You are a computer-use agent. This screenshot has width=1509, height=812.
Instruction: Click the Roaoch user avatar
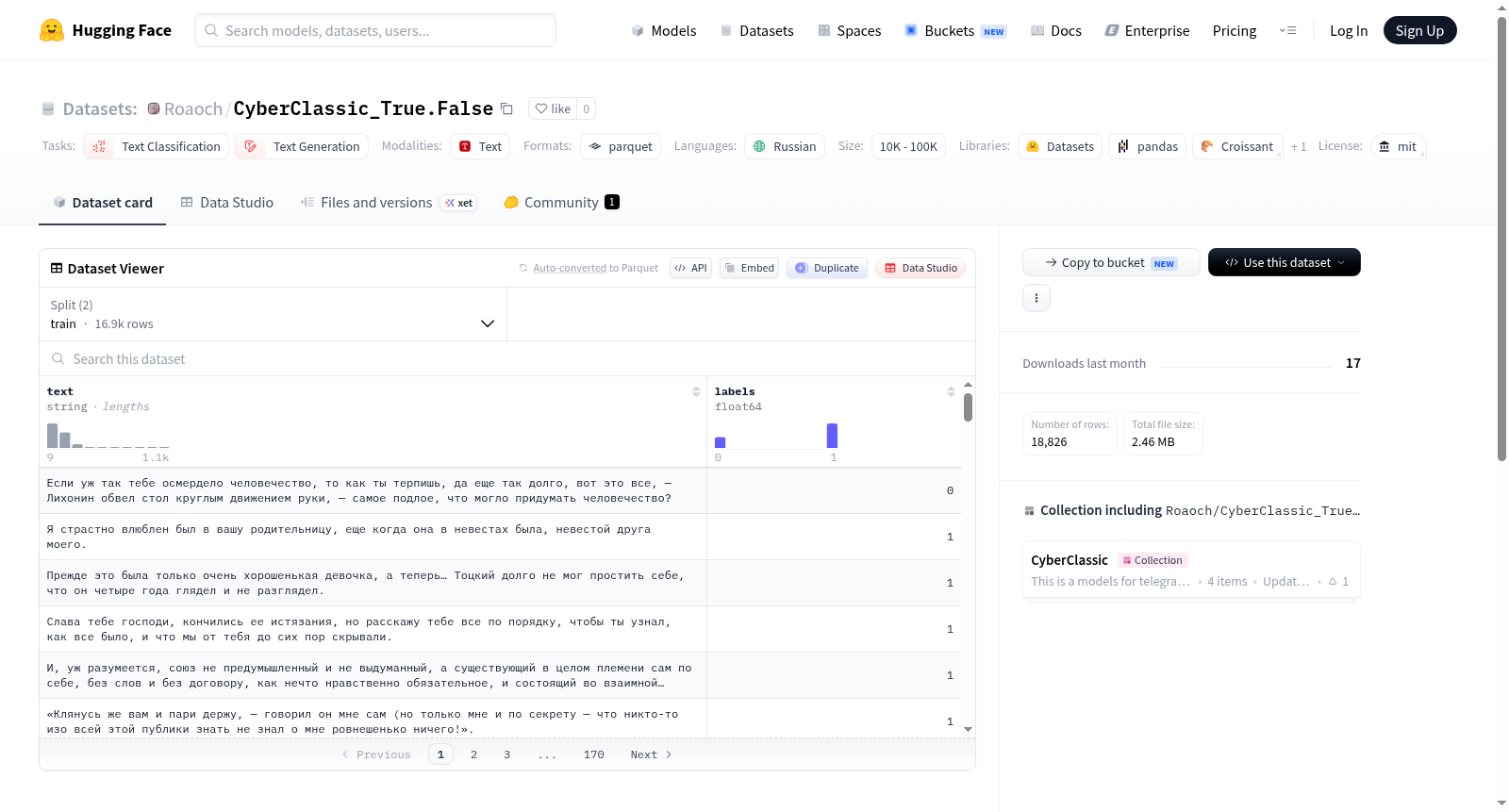(x=154, y=108)
